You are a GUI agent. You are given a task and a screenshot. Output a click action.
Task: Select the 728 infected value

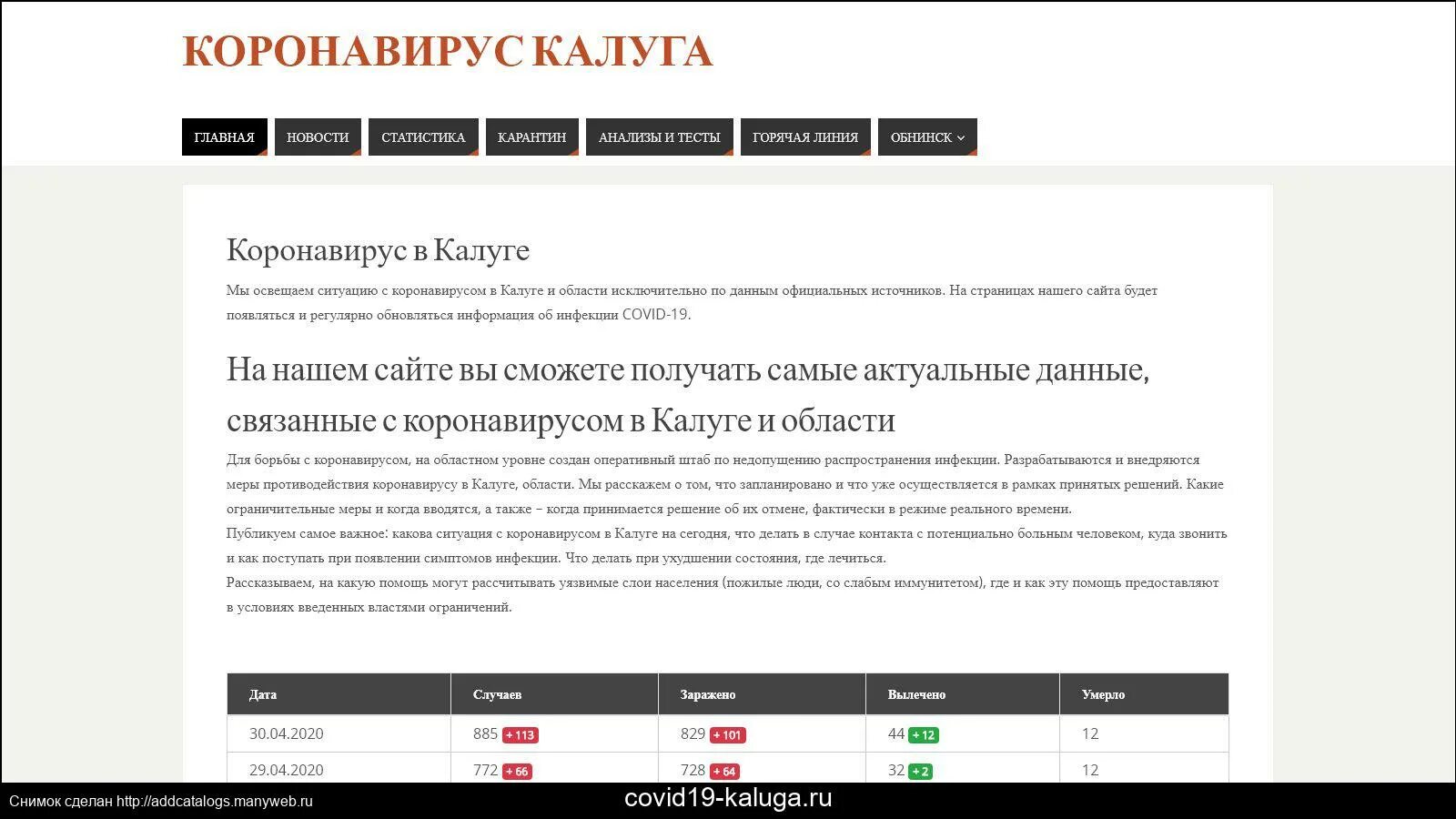[x=693, y=770]
